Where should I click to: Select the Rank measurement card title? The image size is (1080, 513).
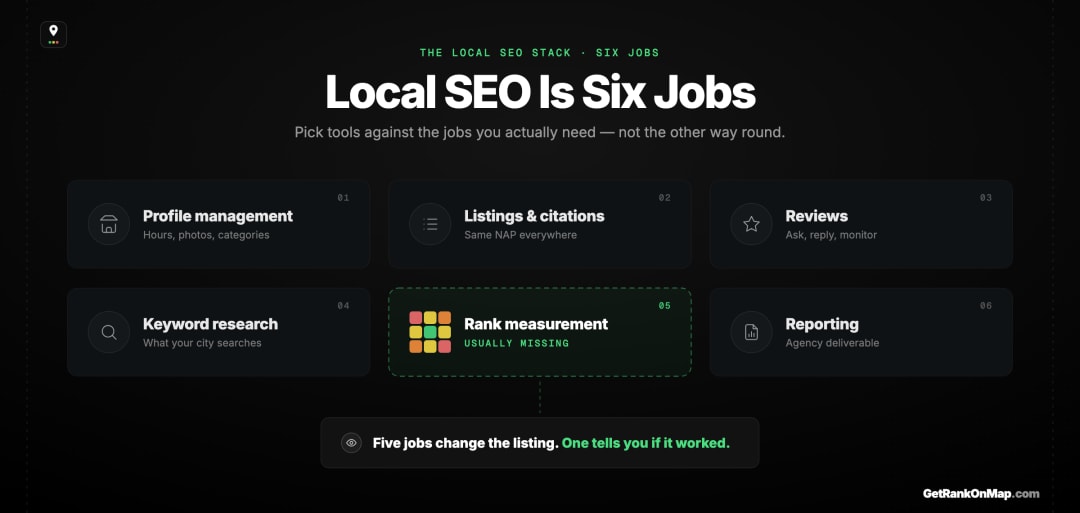click(x=536, y=324)
